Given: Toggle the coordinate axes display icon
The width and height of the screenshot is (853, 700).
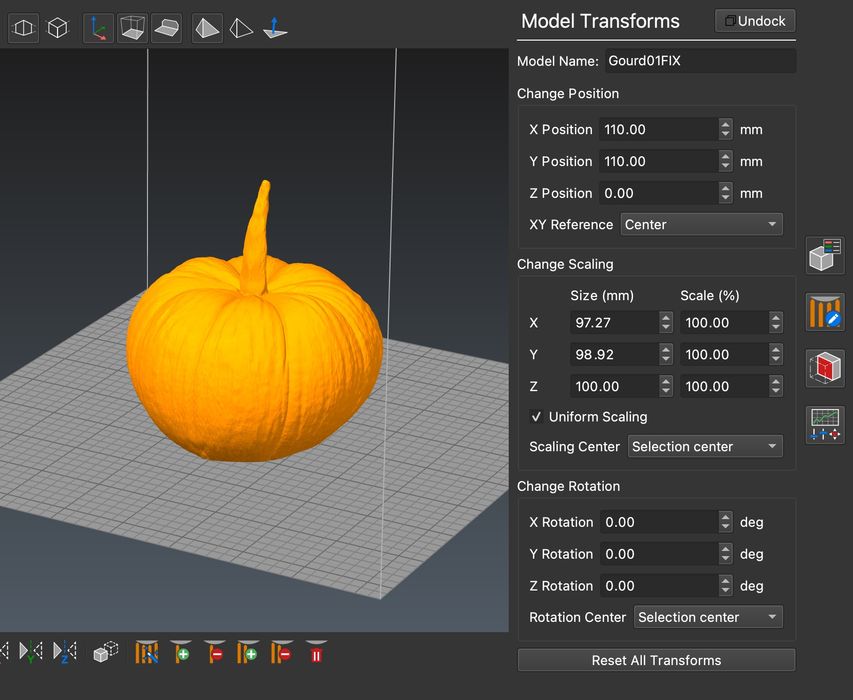Looking at the screenshot, I should tap(98, 28).
